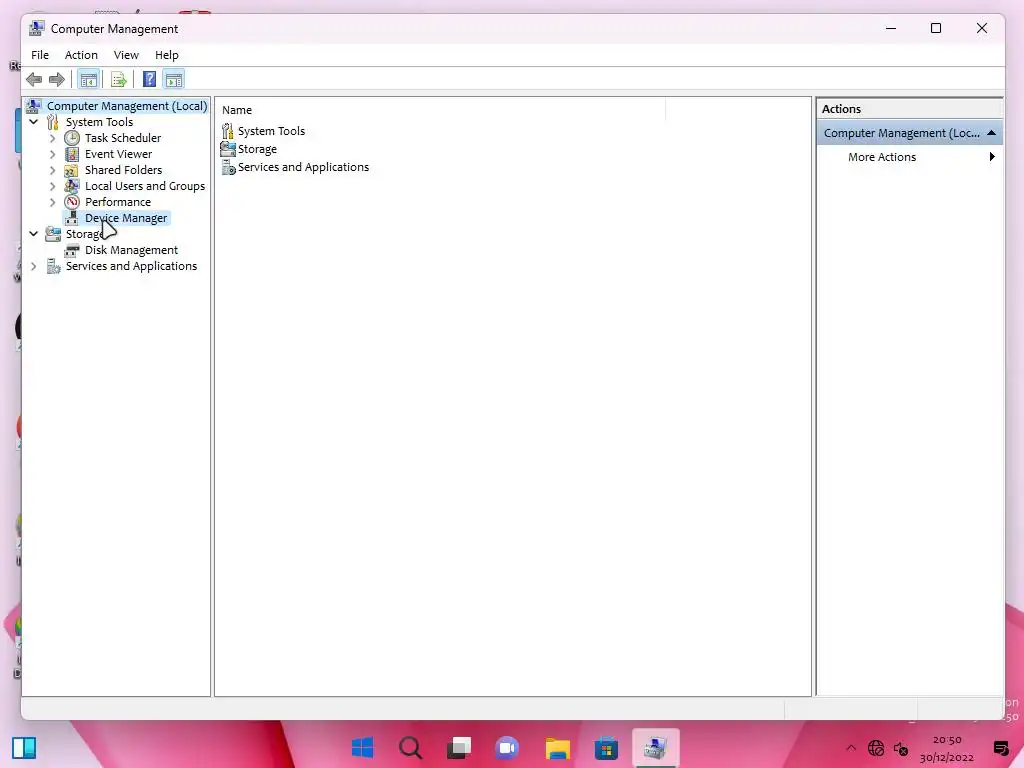Expand the Services and Applications node
1024x768 pixels.
[x=34, y=266]
